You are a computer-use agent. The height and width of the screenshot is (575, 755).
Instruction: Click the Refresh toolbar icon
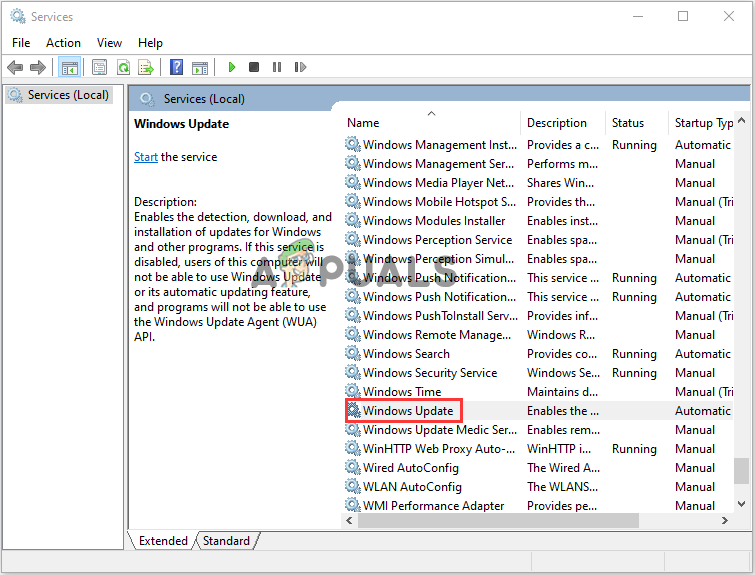(x=124, y=67)
